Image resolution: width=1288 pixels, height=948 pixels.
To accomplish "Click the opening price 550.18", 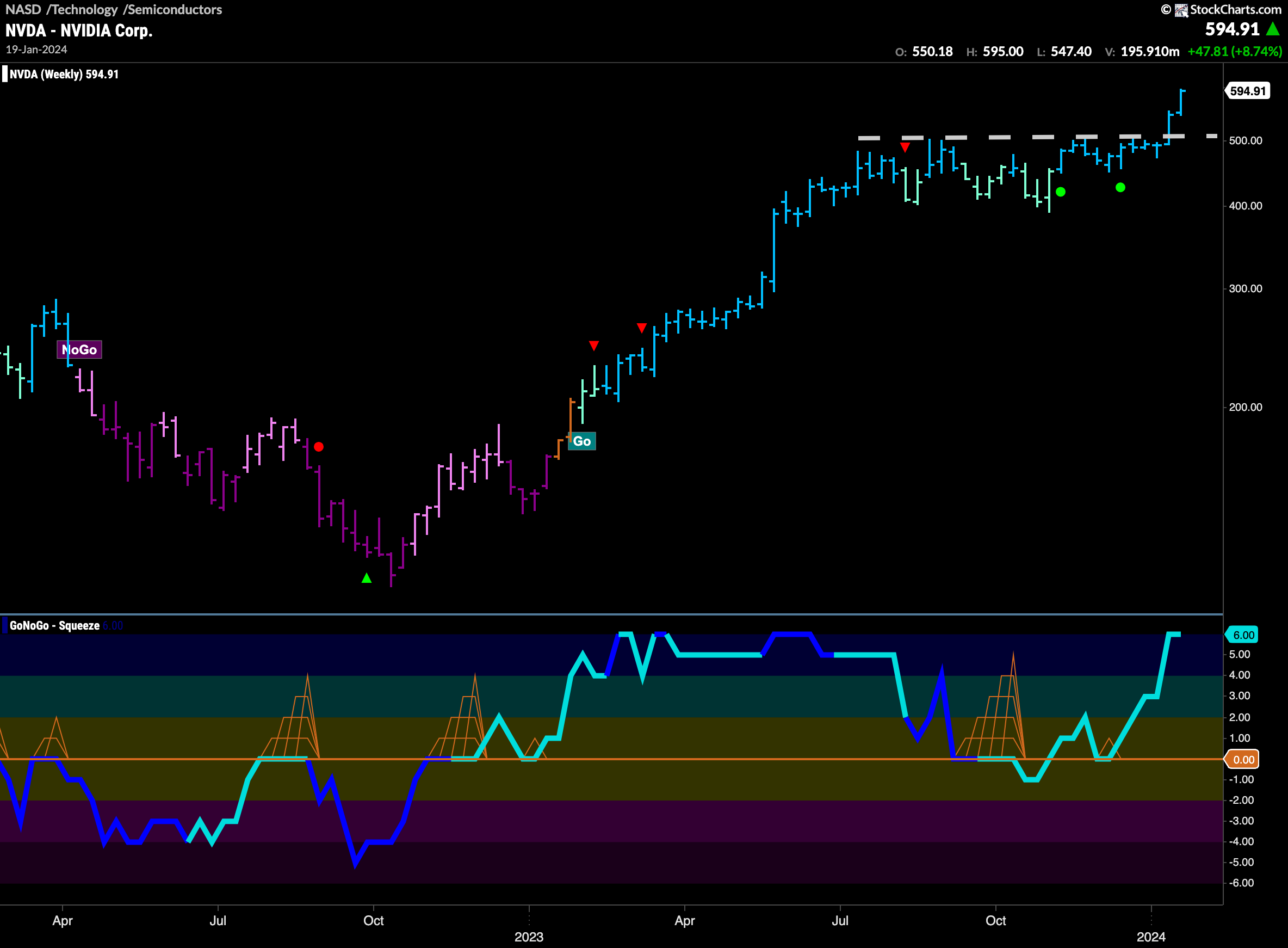I will click(x=932, y=52).
